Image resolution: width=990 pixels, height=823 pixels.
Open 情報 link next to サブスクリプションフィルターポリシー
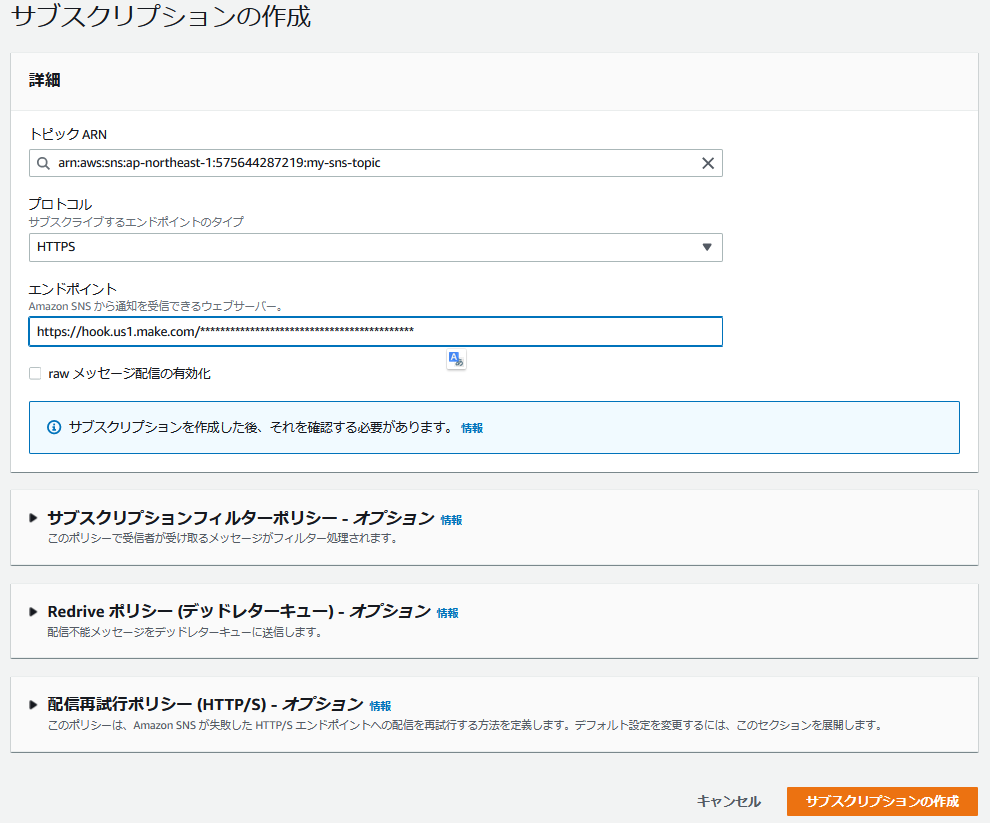click(x=451, y=520)
